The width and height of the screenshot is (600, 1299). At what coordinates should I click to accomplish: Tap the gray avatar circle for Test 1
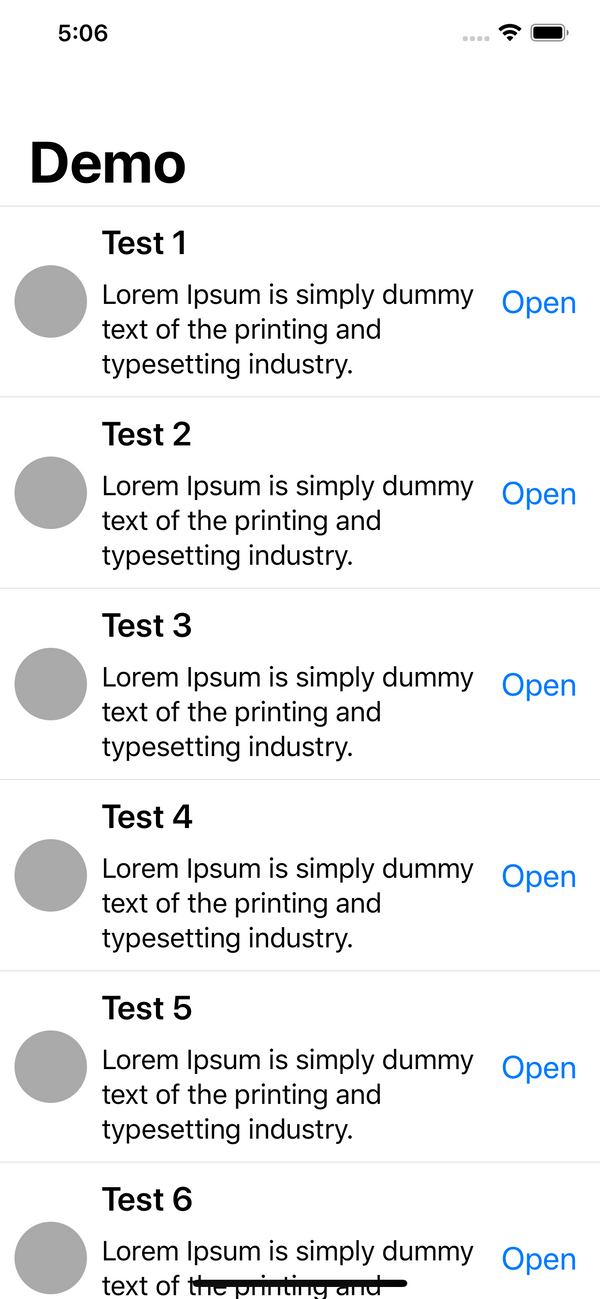pyautogui.click(x=51, y=302)
